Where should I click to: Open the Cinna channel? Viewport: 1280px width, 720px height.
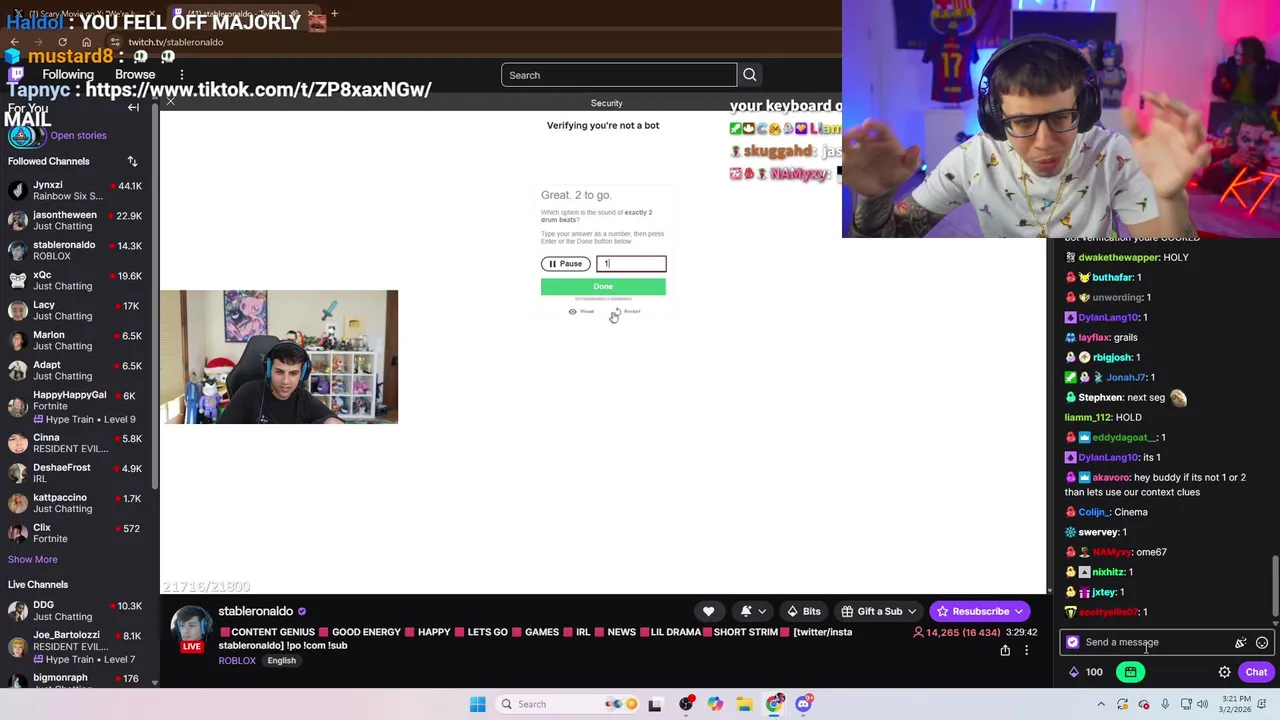(x=76, y=443)
